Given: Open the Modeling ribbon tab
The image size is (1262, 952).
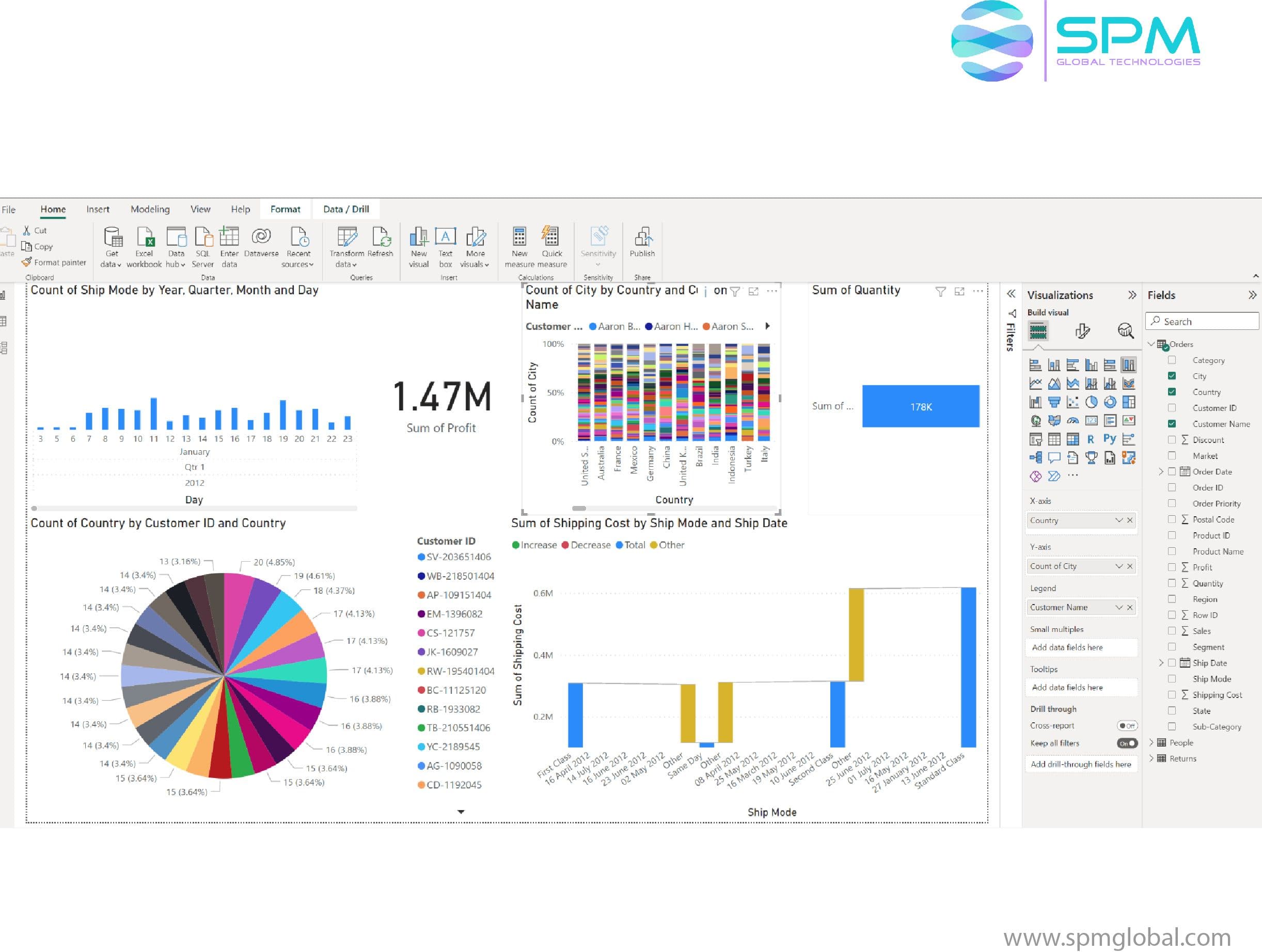Looking at the screenshot, I should coord(150,209).
